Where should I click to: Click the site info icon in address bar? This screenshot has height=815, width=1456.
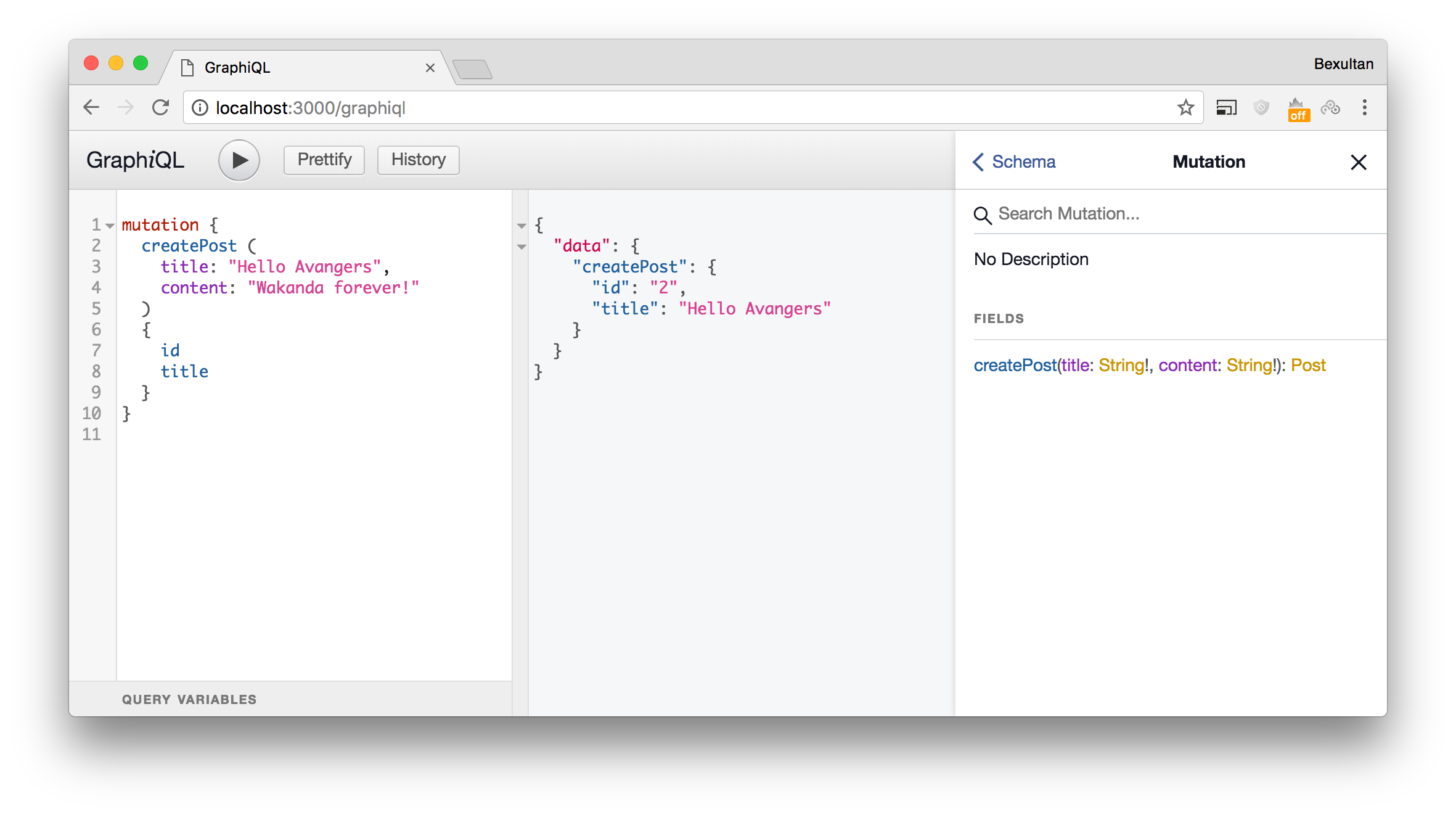point(200,108)
